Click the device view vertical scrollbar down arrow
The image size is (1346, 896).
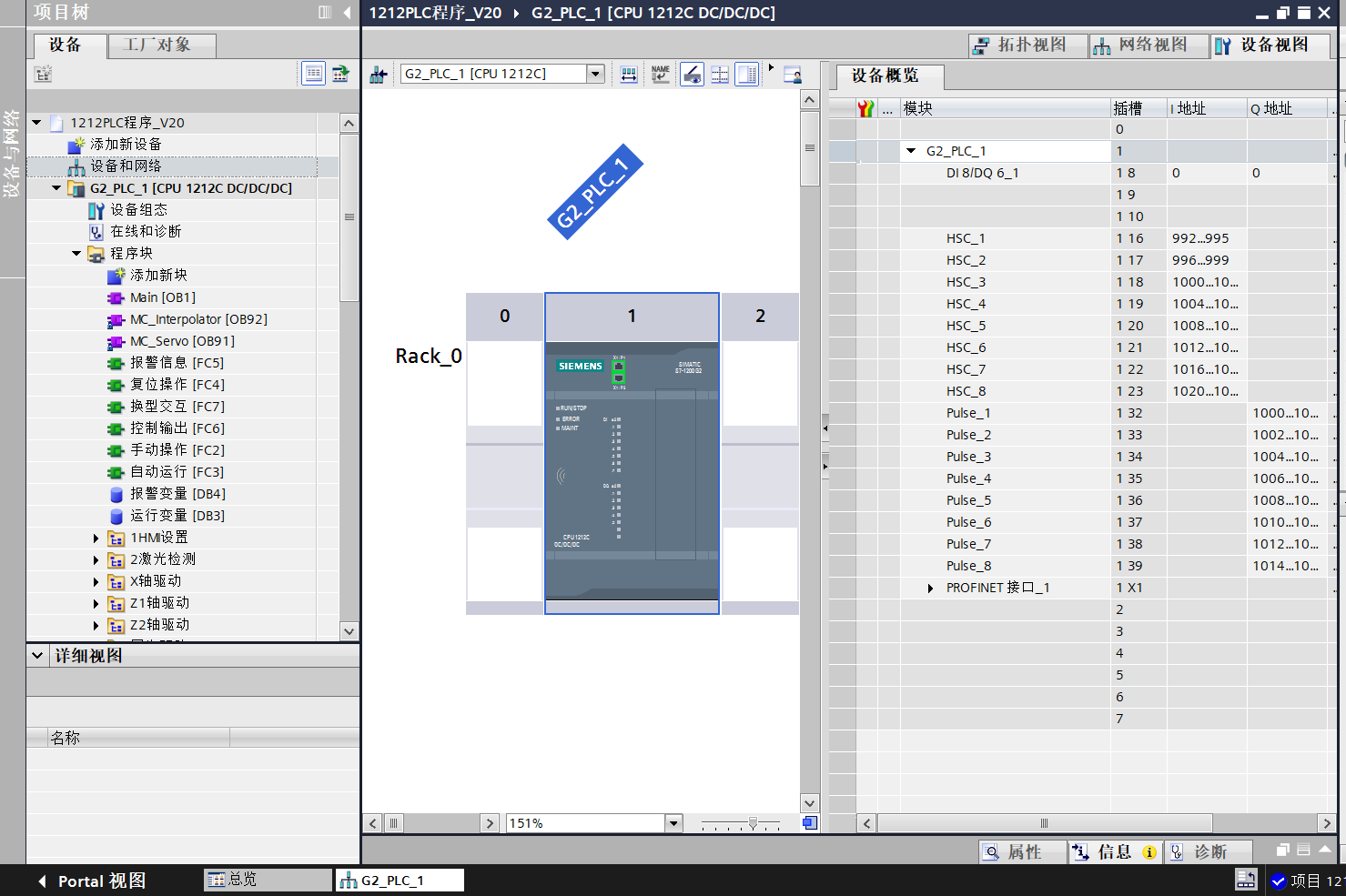click(810, 803)
